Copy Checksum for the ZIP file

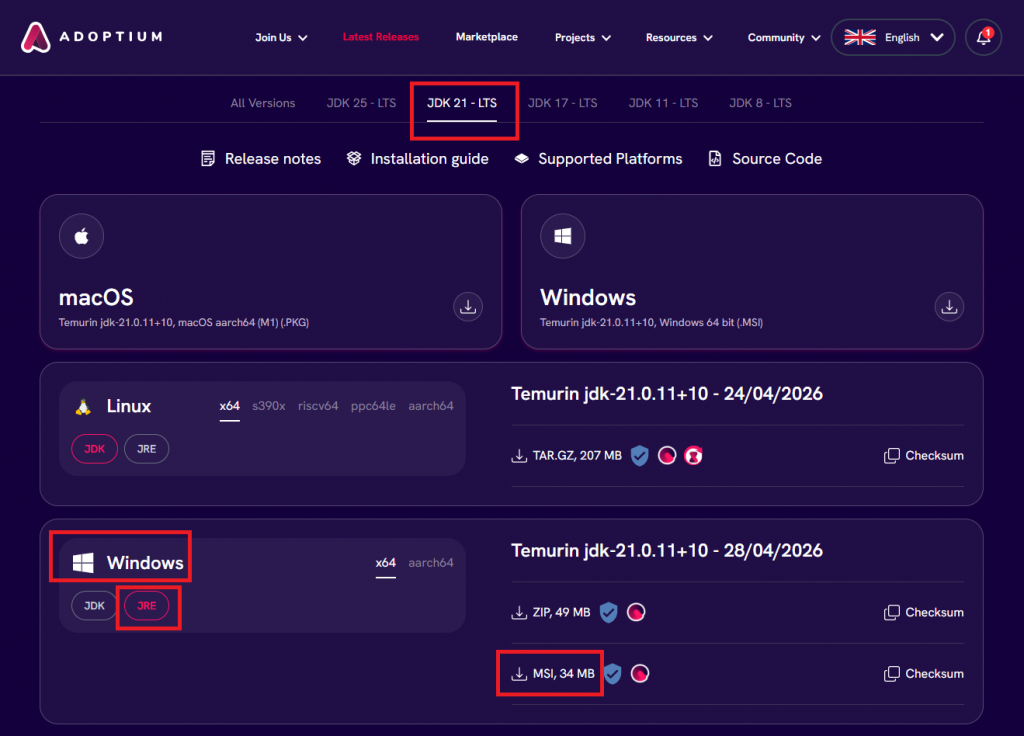[923, 613]
